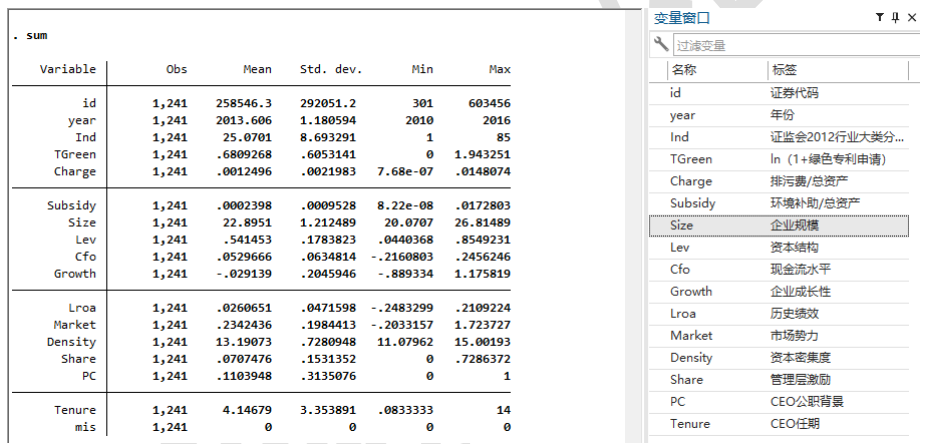
Task: Select the Charge variable in variables window
Action: click(779, 181)
